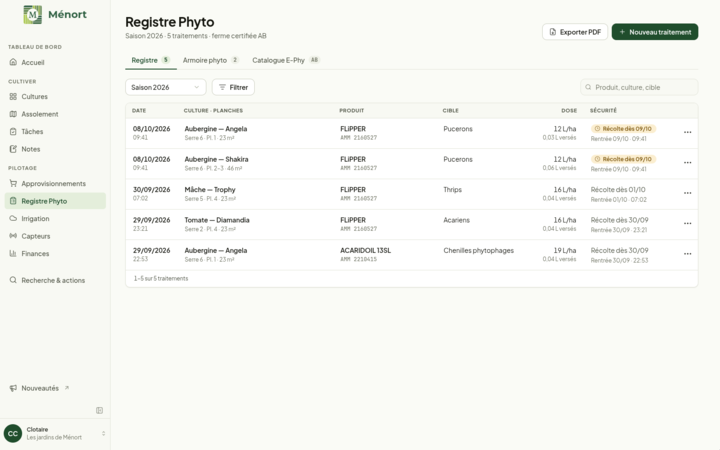
Task: Open the Irrigation page
Action: click(55, 219)
